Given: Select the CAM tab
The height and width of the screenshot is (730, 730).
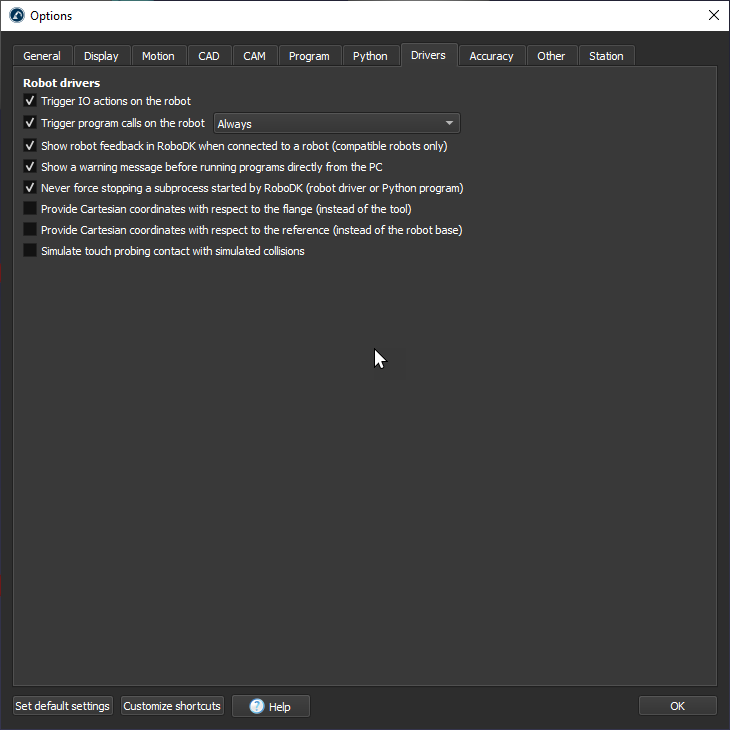Looking at the screenshot, I should 254,56.
